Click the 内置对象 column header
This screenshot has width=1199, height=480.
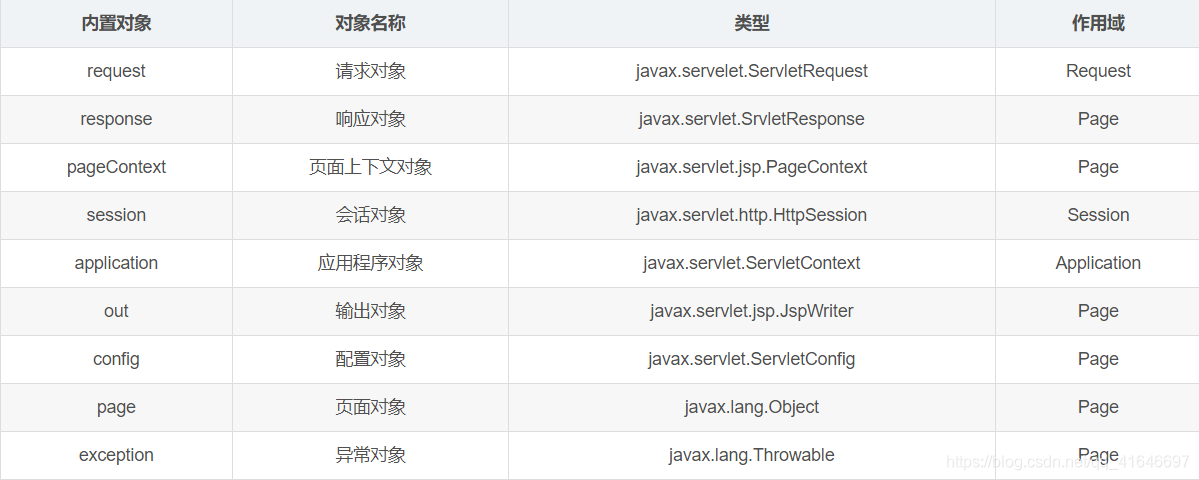tap(116, 24)
